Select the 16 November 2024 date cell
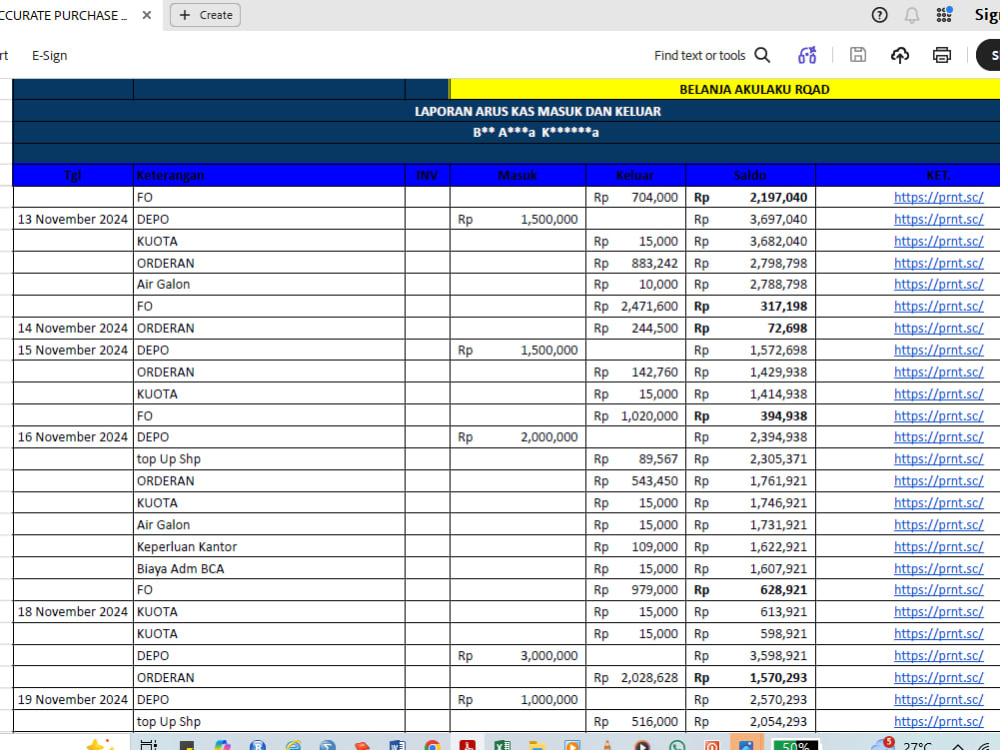 (73, 437)
